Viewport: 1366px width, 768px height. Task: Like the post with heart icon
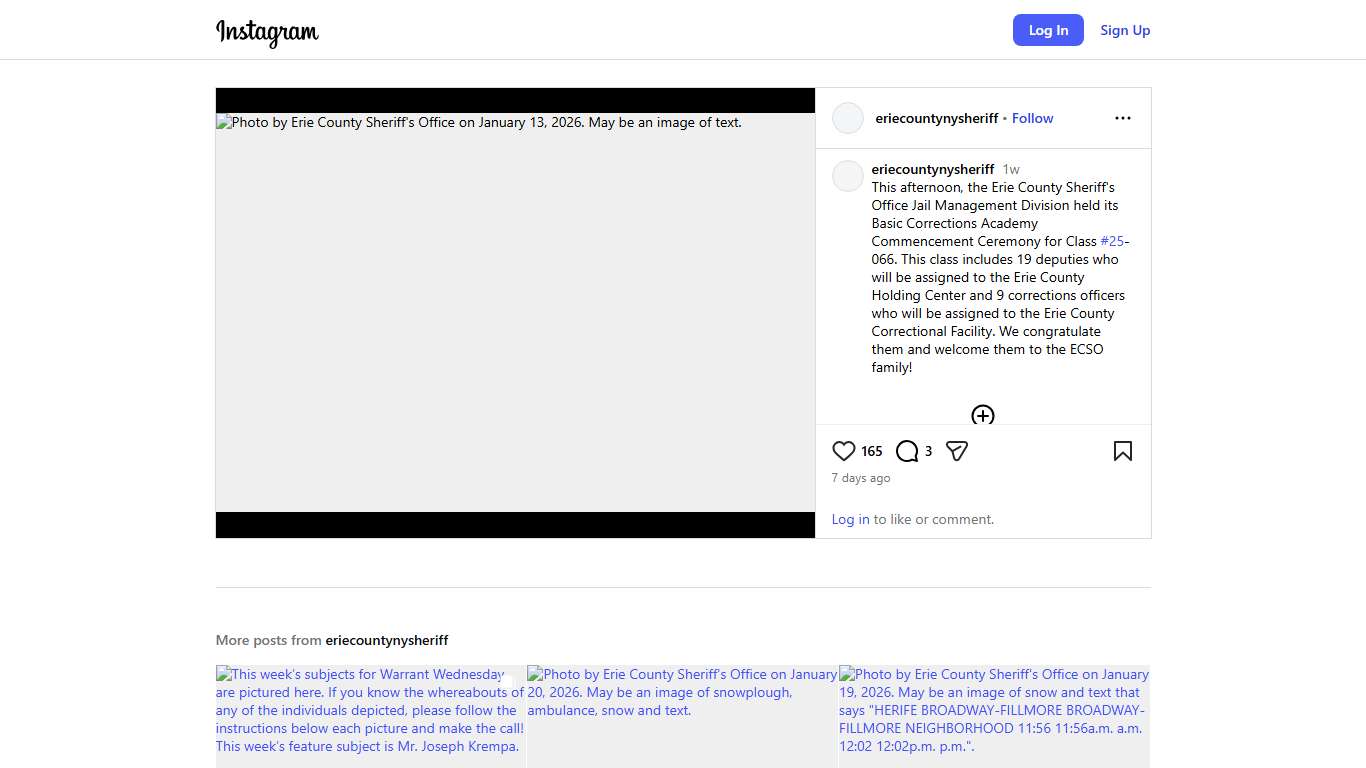(x=844, y=451)
